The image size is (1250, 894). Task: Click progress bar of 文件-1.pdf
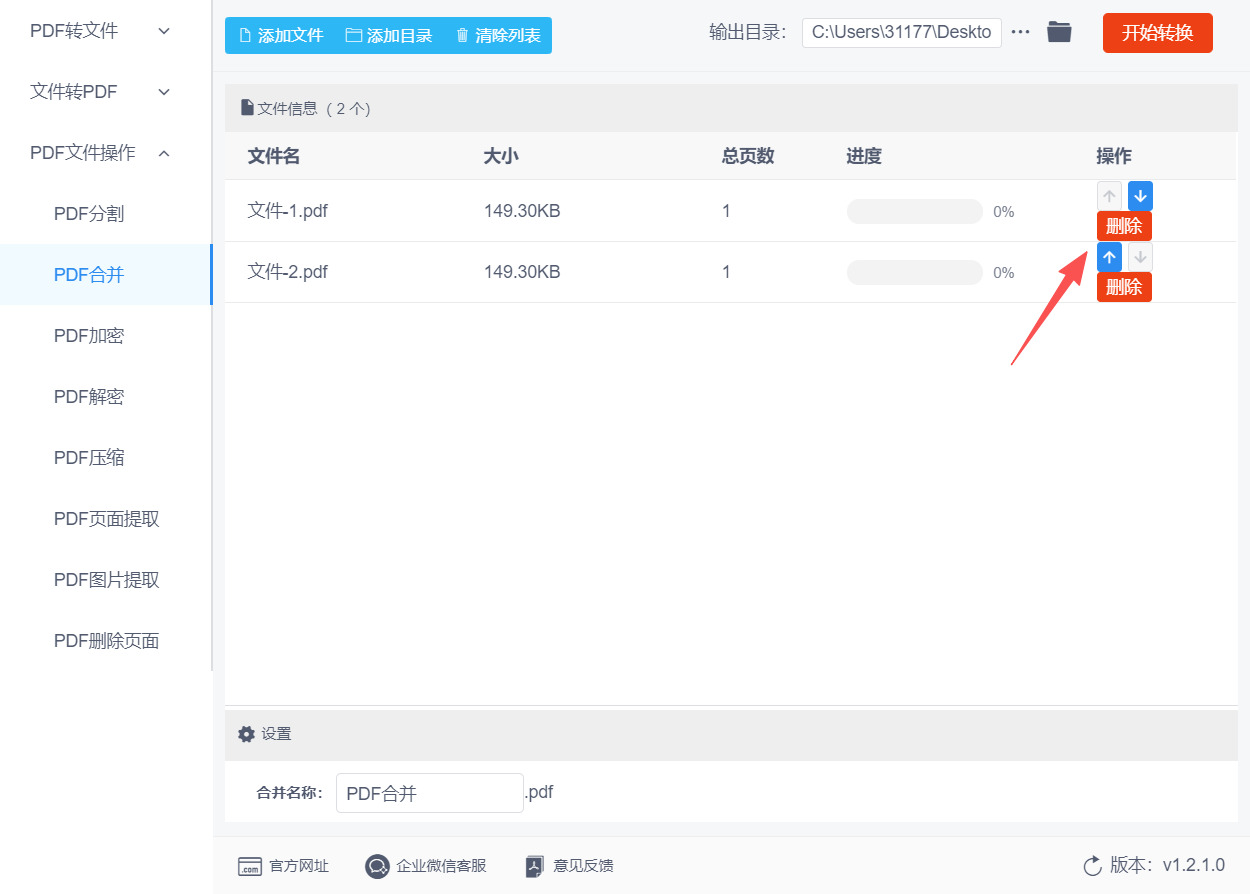(x=915, y=211)
